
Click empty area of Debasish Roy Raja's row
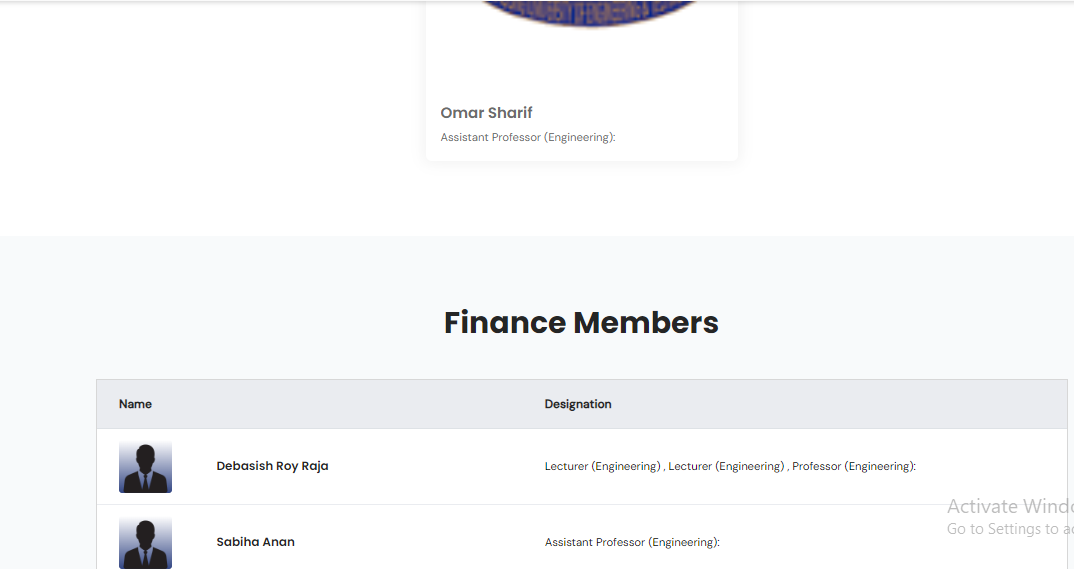[430, 467]
